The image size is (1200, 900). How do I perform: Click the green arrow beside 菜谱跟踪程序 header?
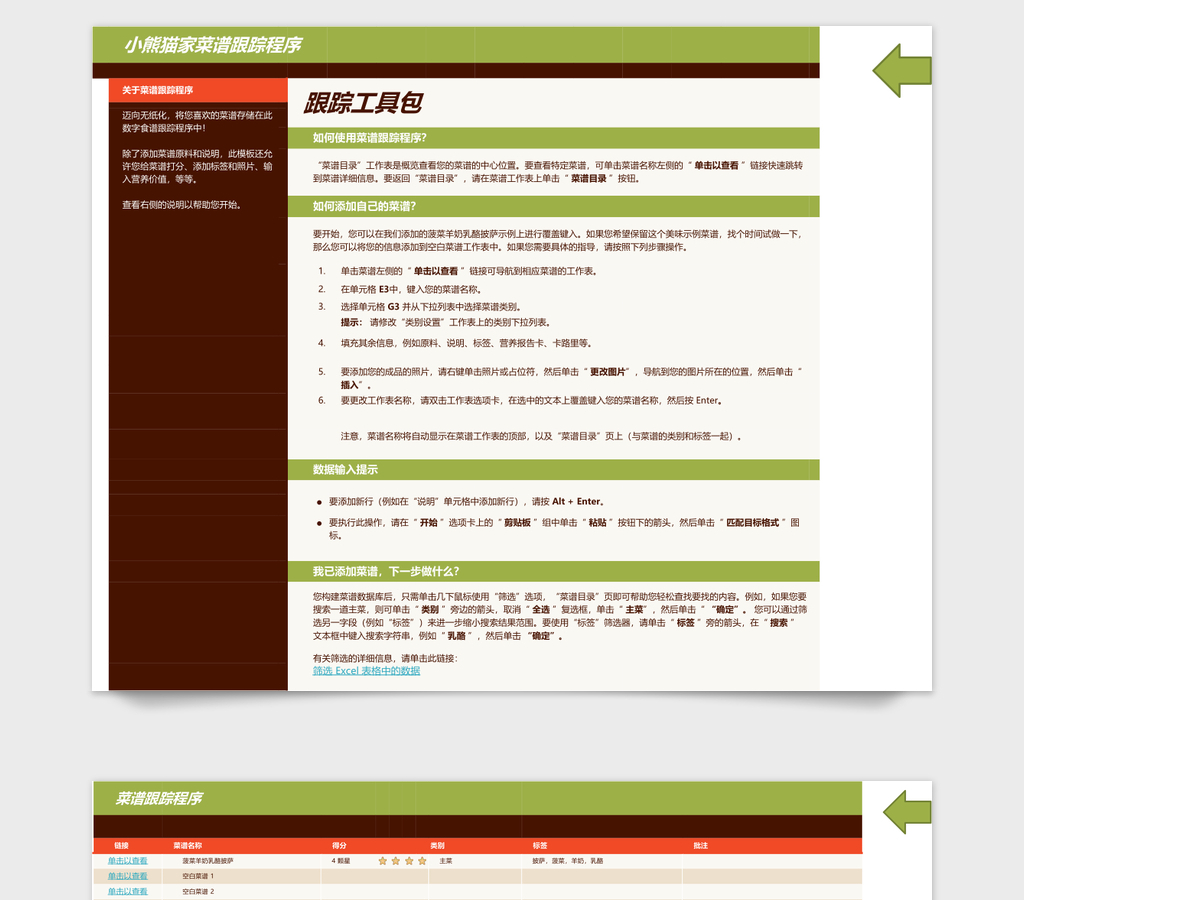pos(908,812)
